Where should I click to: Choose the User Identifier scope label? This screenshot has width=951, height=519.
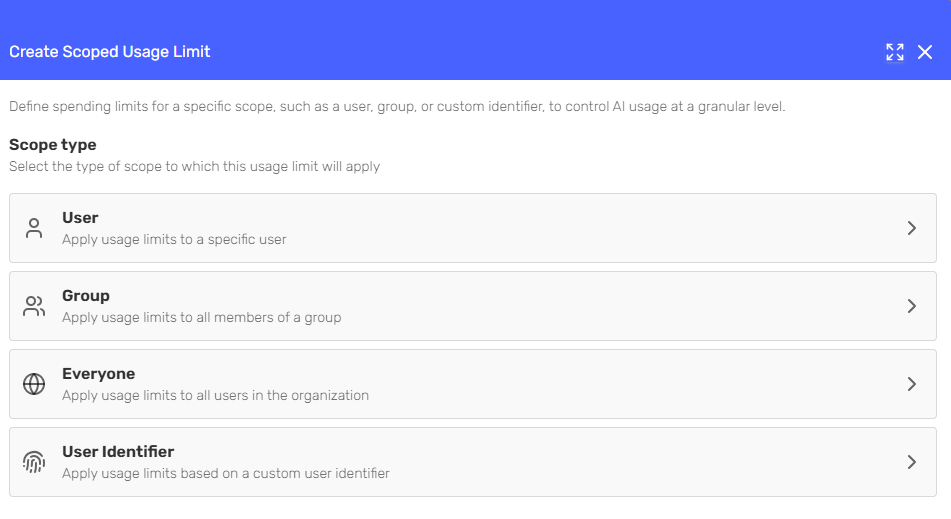pos(118,452)
